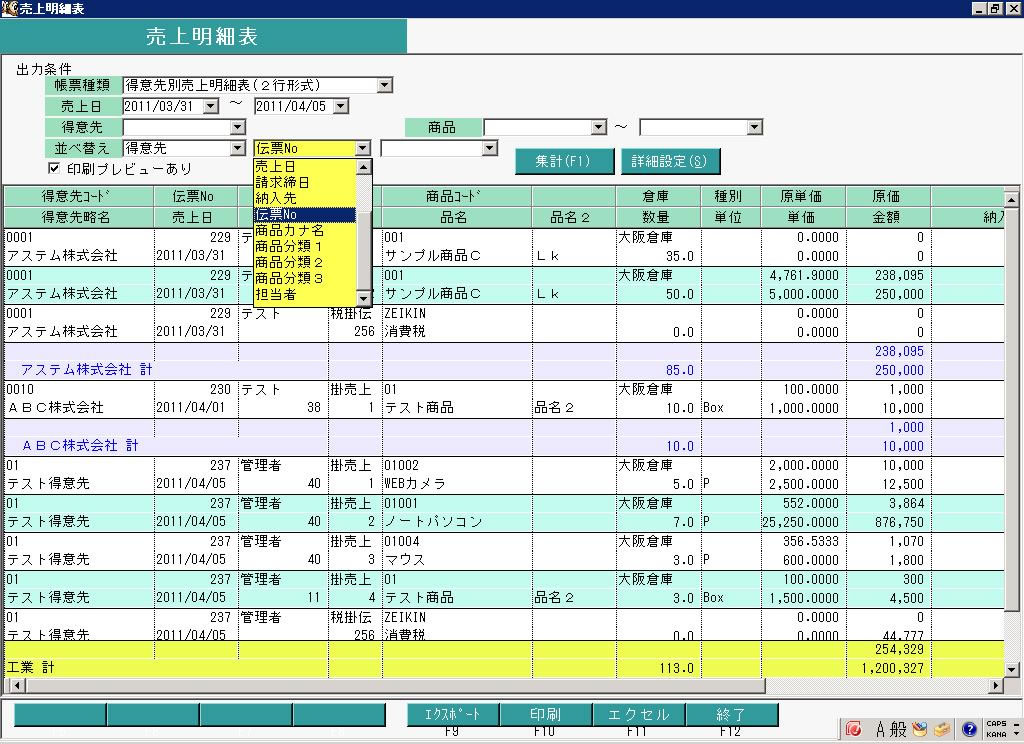This screenshot has height=744, width=1024.
Task: Select 担当者 in the sort list
Action: pyautogui.click(x=305, y=294)
